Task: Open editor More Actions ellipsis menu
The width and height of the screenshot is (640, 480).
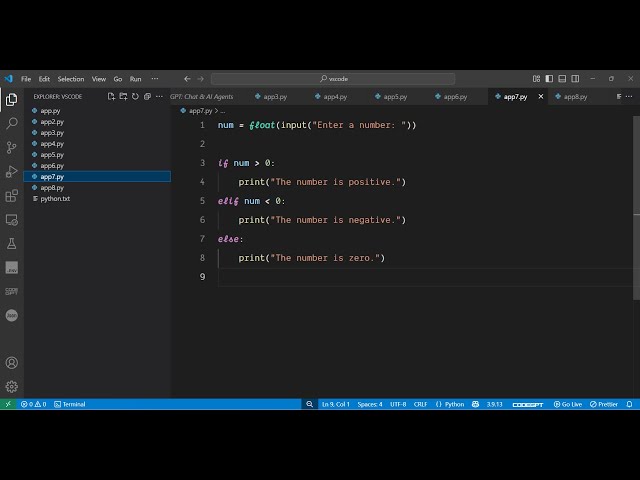Action: (629, 97)
